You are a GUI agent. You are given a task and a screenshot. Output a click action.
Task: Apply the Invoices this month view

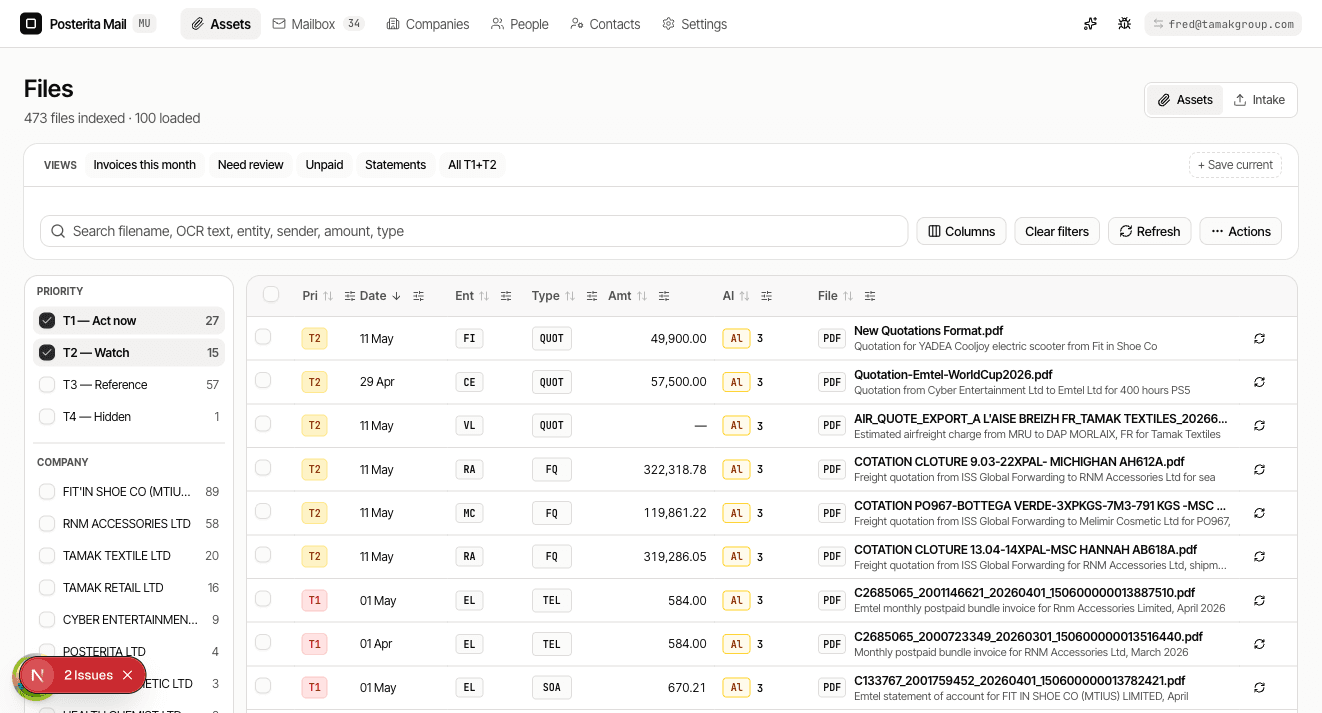pos(145,165)
